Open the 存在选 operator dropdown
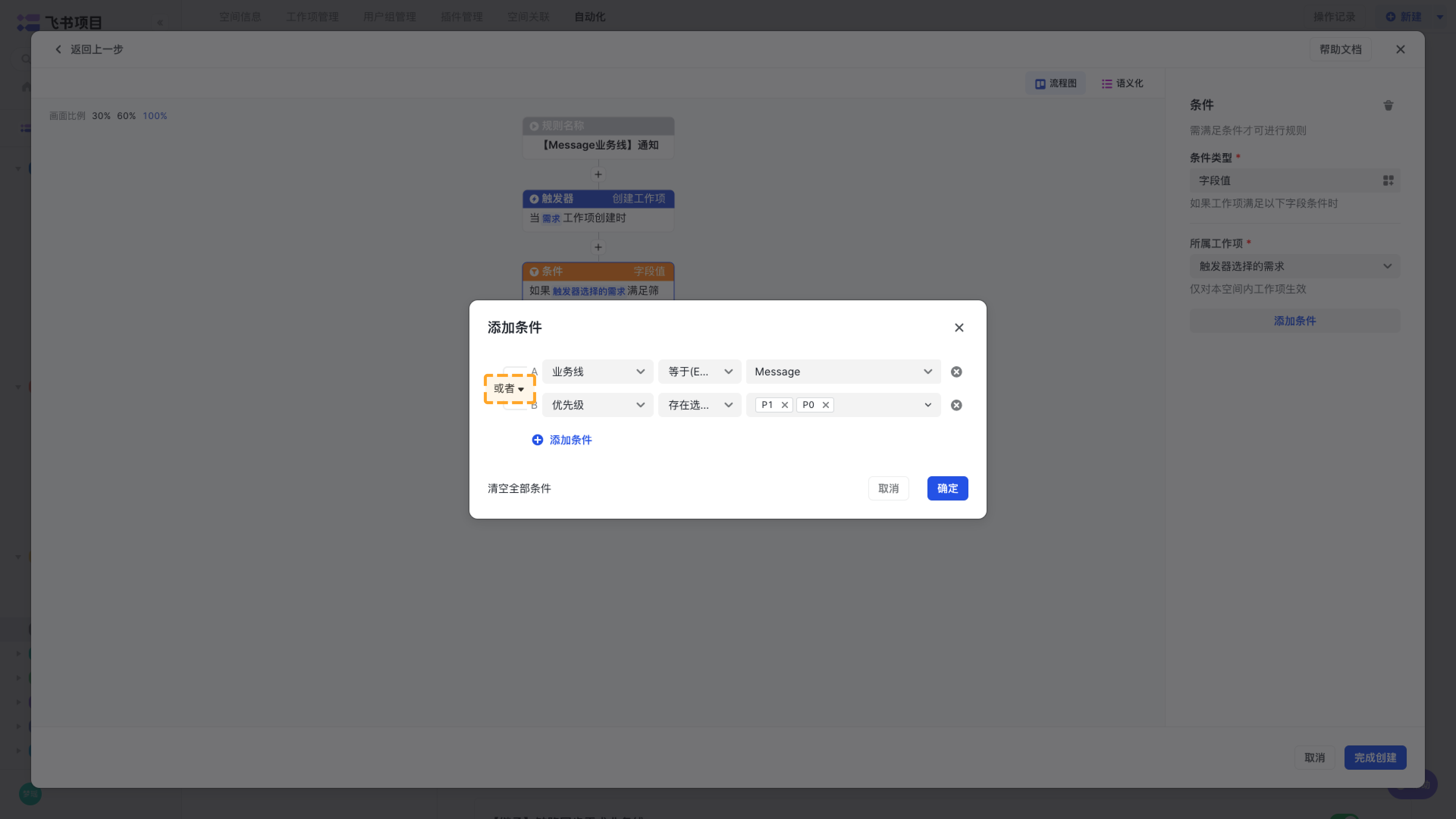This screenshot has height=819, width=1456. (x=699, y=405)
